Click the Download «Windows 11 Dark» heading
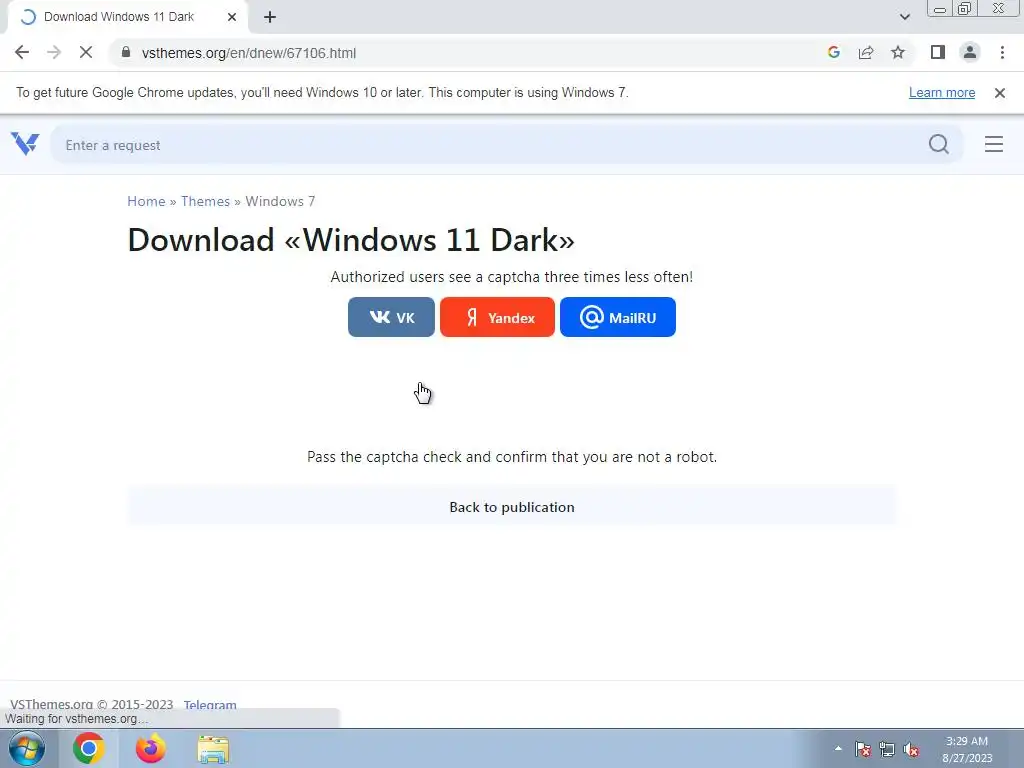This screenshot has height=768, width=1024. (x=351, y=240)
